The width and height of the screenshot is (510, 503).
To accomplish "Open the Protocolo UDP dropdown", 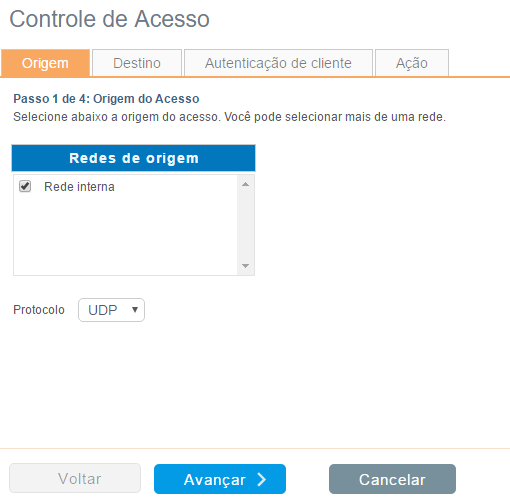I will pos(111,310).
